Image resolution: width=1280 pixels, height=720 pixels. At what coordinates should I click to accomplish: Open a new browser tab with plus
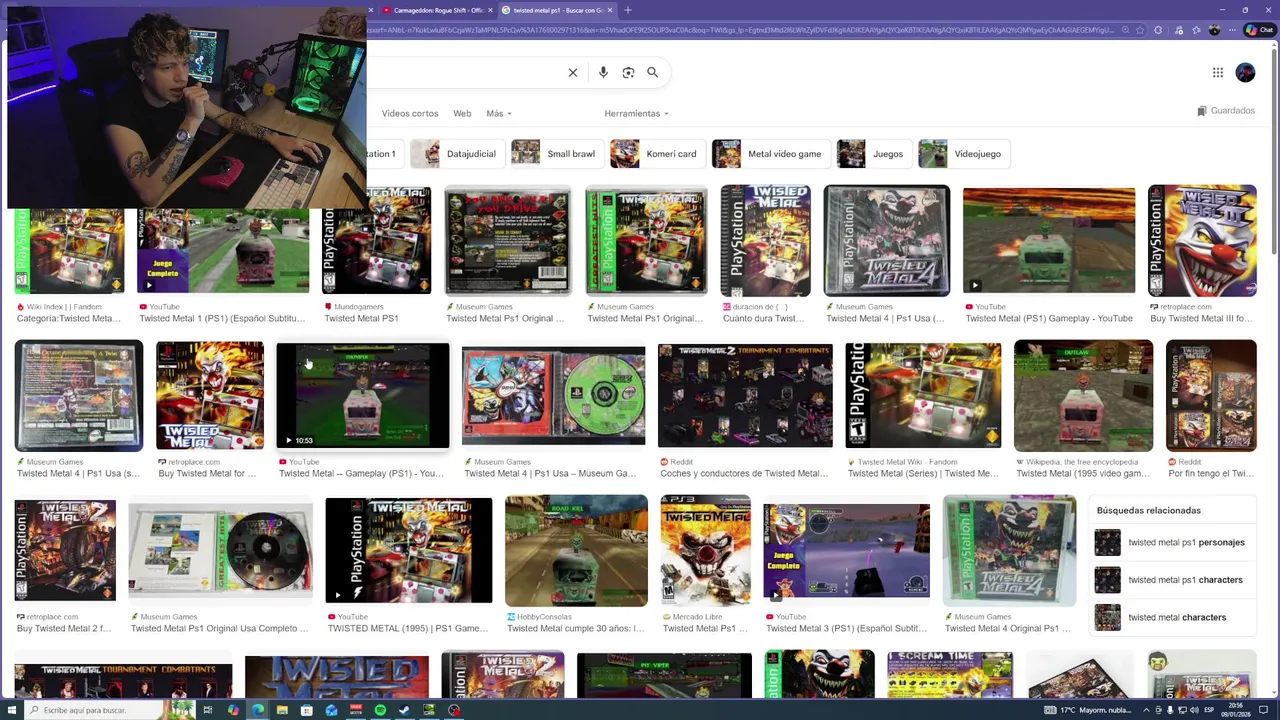click(x=628, y=10)
